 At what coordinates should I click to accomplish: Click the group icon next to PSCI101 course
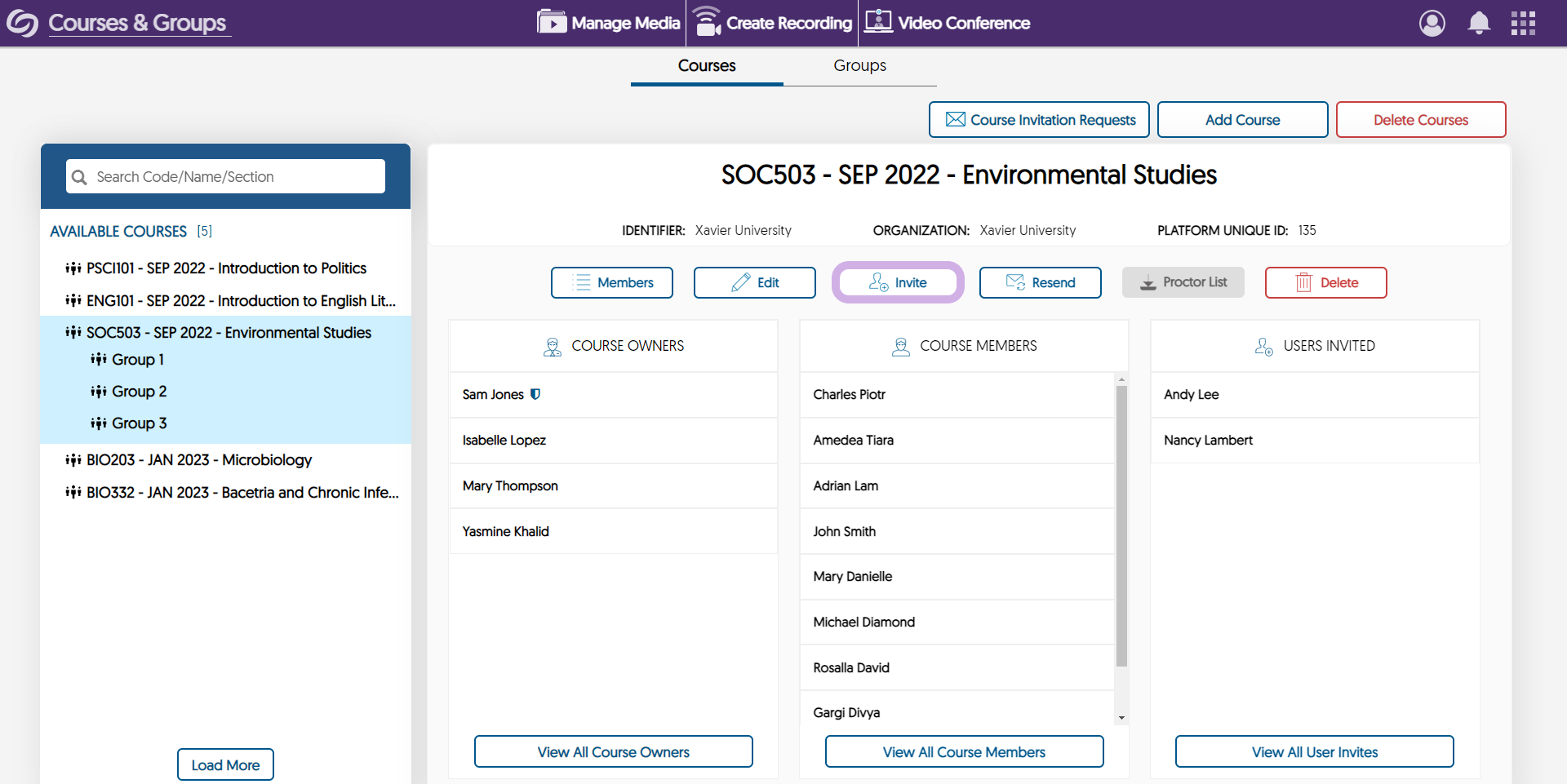(73, 268)
